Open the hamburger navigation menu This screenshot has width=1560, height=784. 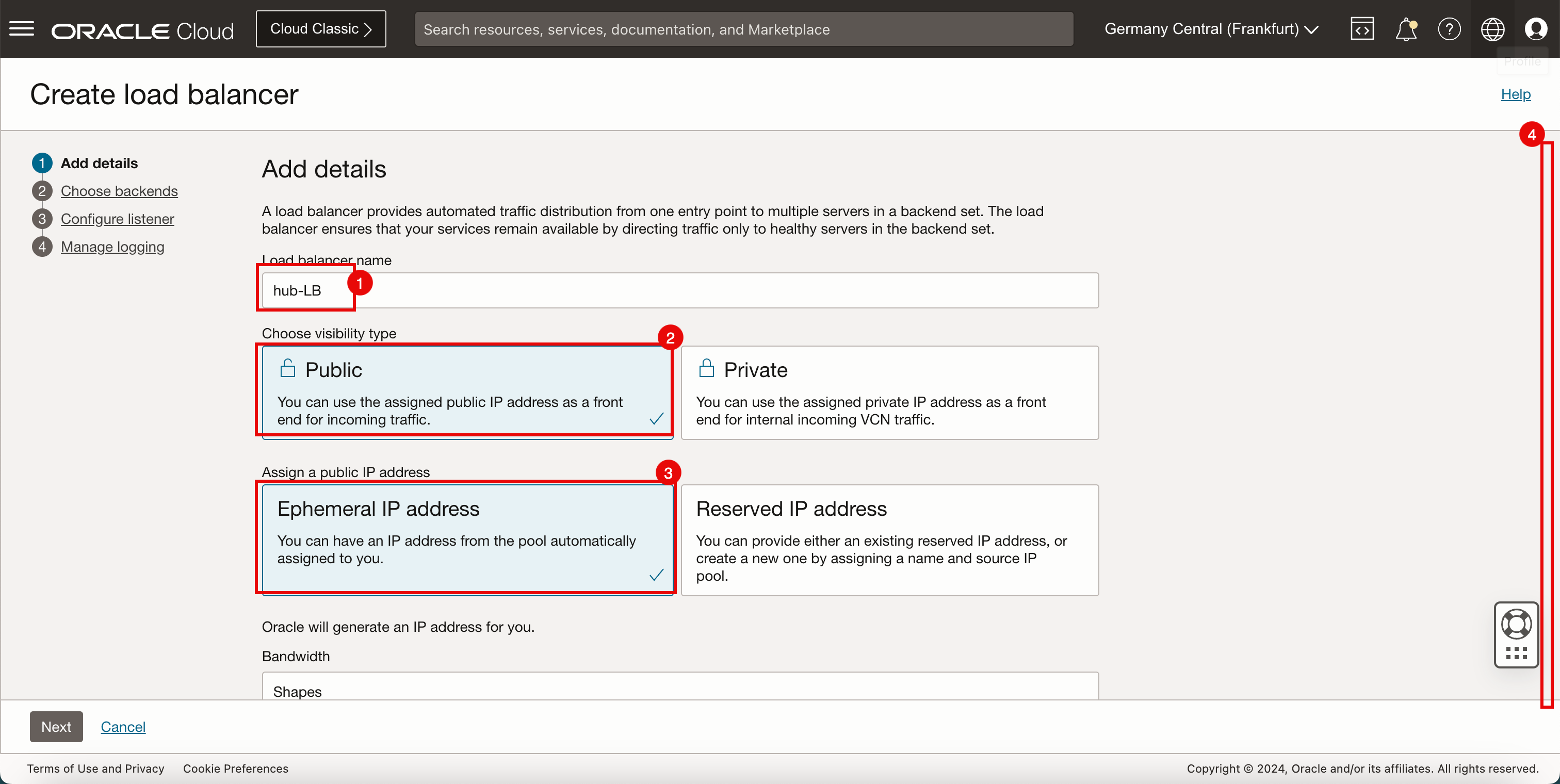point(22,28)
